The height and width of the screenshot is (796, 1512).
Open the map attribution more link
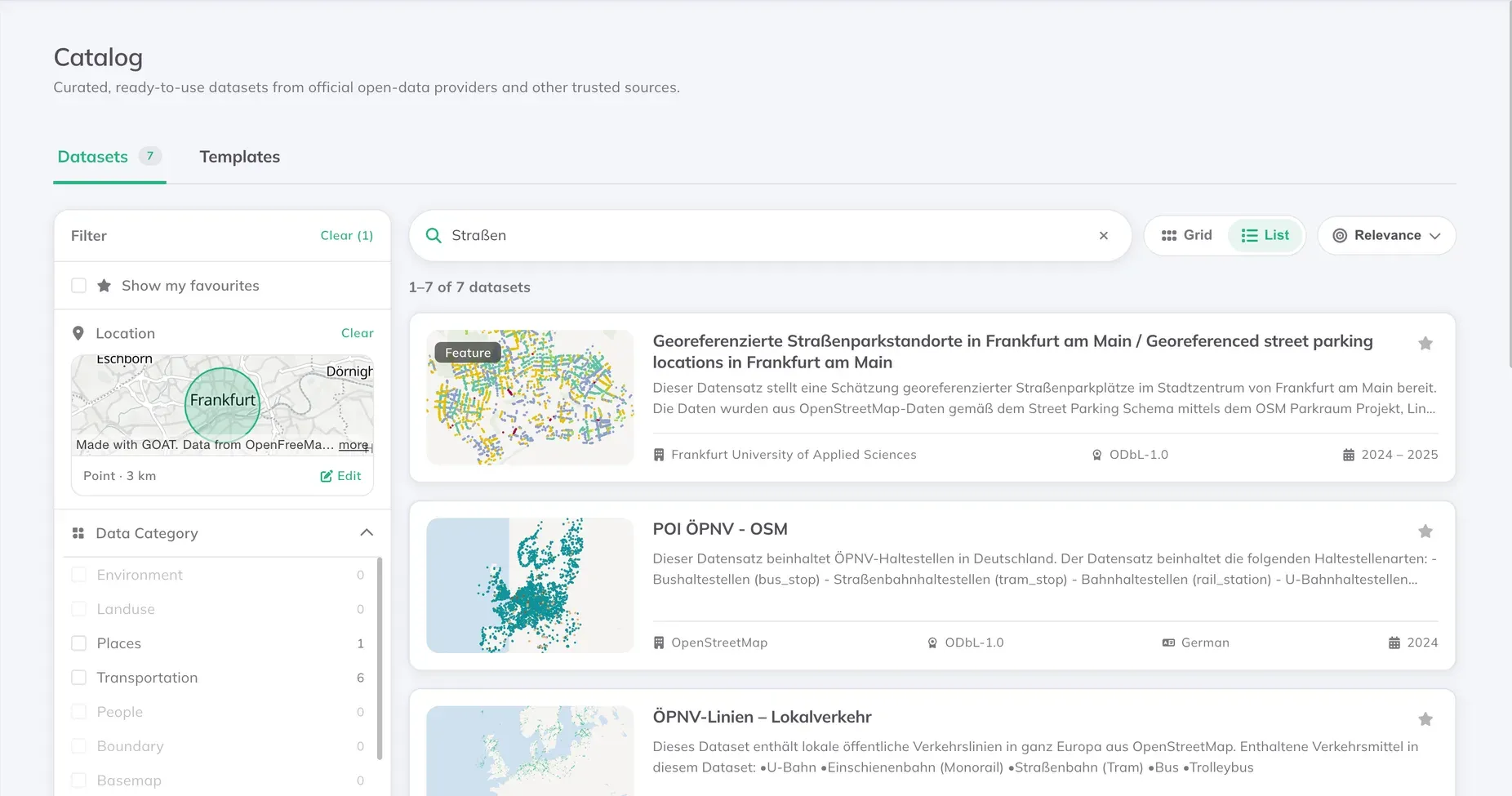354,445
